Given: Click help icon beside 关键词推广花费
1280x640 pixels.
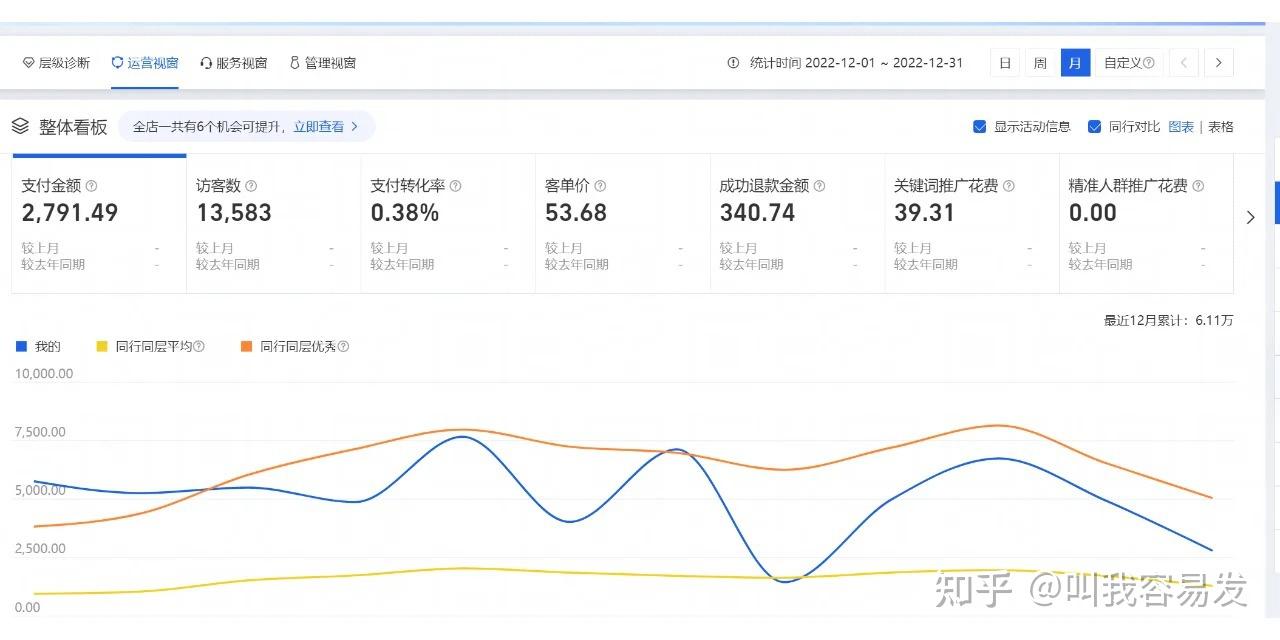Looking at the screenshot, I should point(1008,186).
